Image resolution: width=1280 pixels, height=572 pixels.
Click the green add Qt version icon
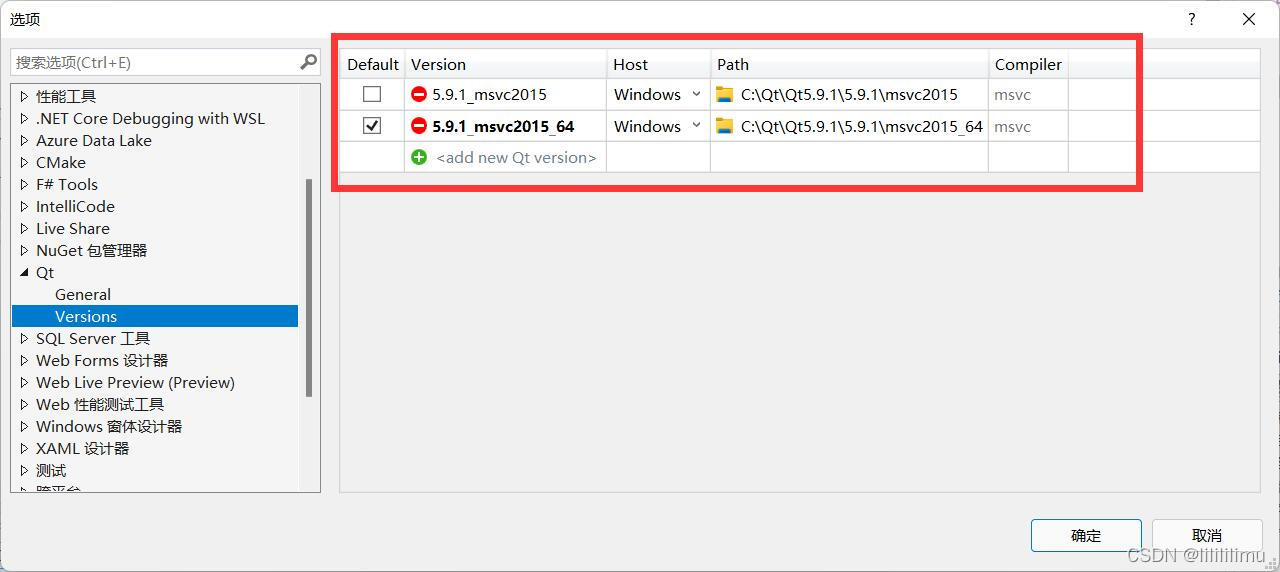pos(419,157)
